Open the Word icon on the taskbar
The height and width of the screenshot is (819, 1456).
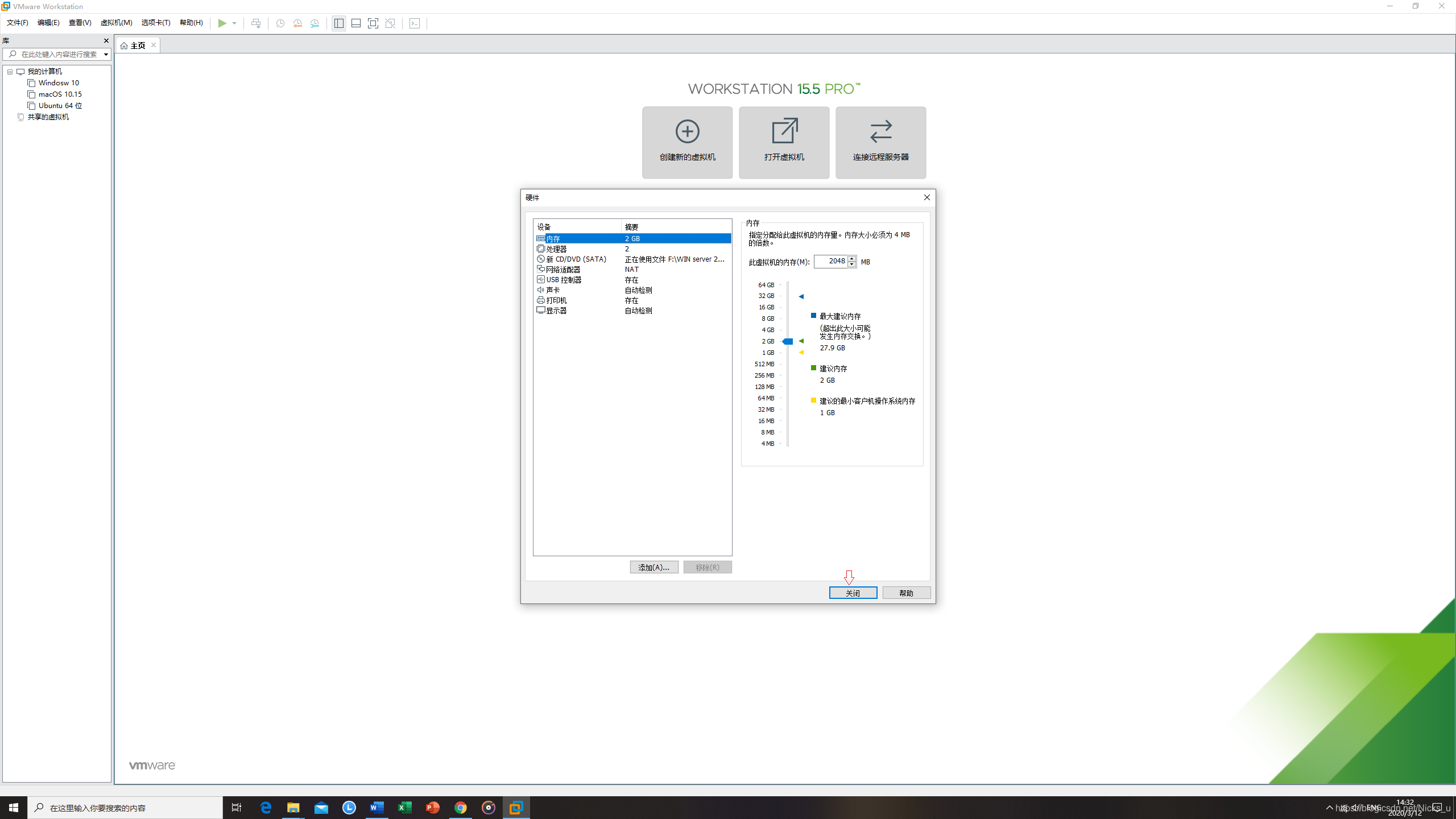point(377,808)
